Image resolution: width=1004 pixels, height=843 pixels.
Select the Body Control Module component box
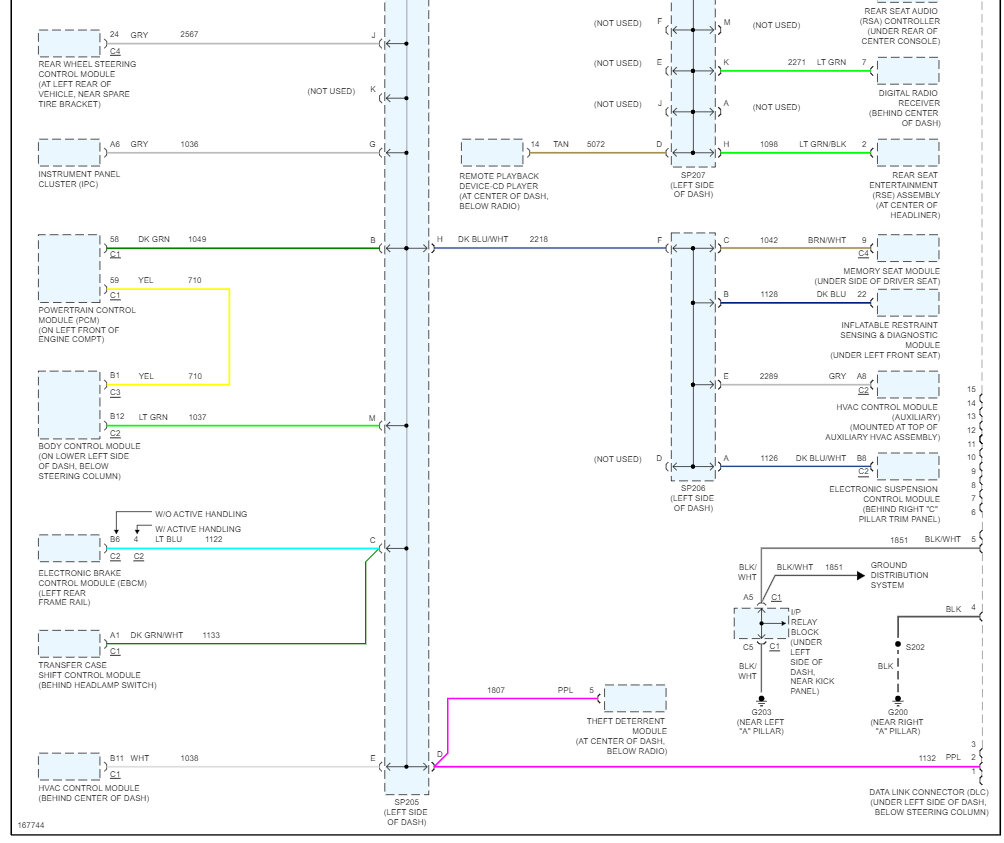(69, 405)
